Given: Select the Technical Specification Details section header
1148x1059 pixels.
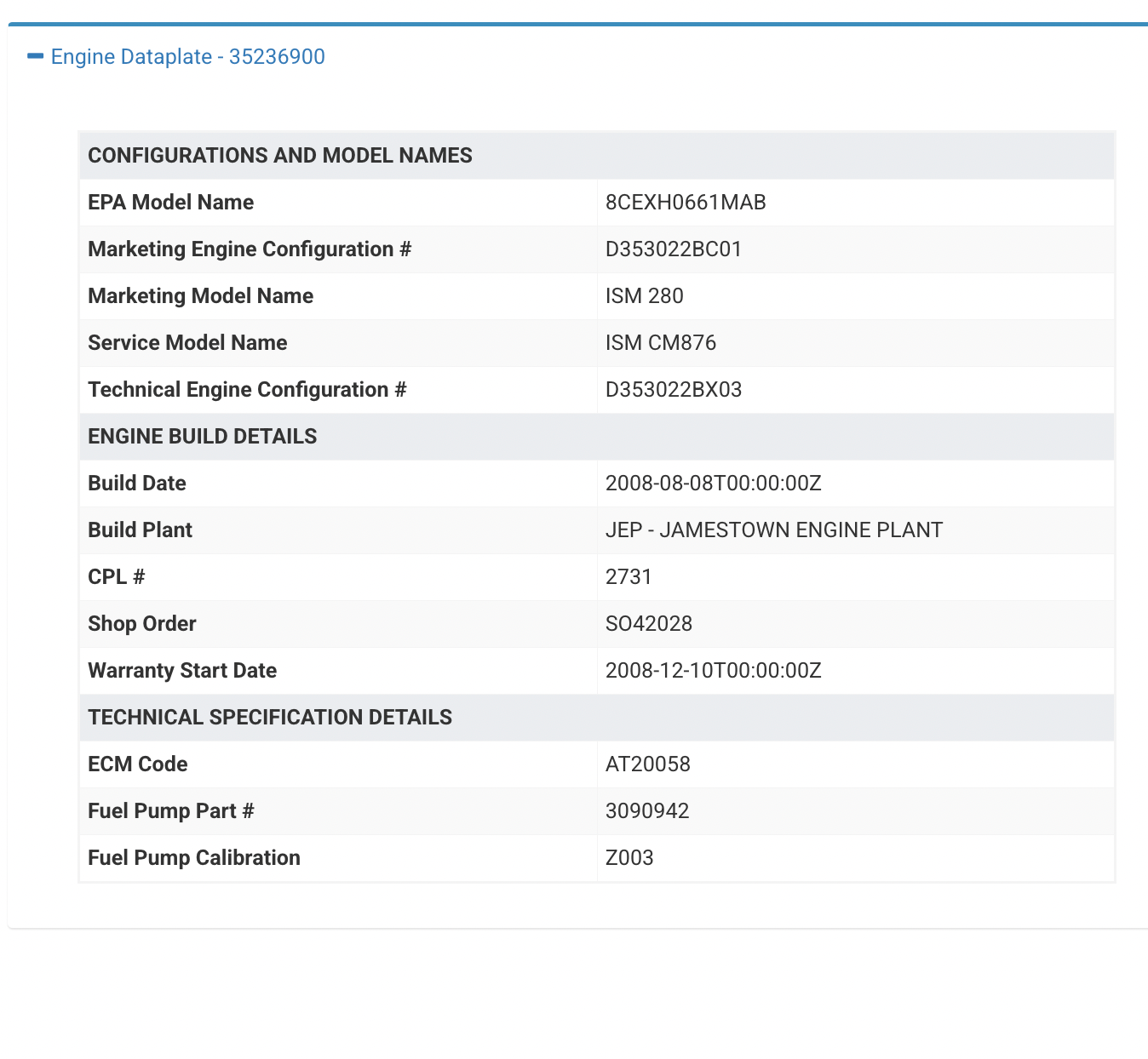Looking at the screenshot, I should point(270,718).
